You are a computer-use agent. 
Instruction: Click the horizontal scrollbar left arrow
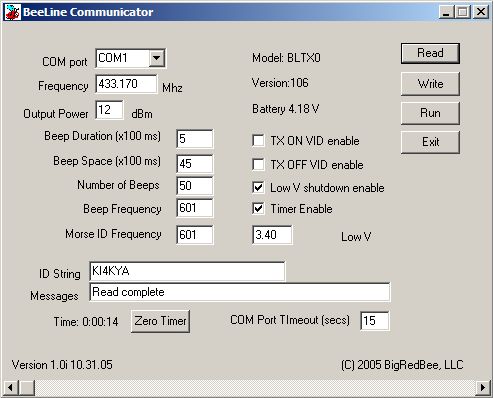pyautogui.click(x=10, y=387)
